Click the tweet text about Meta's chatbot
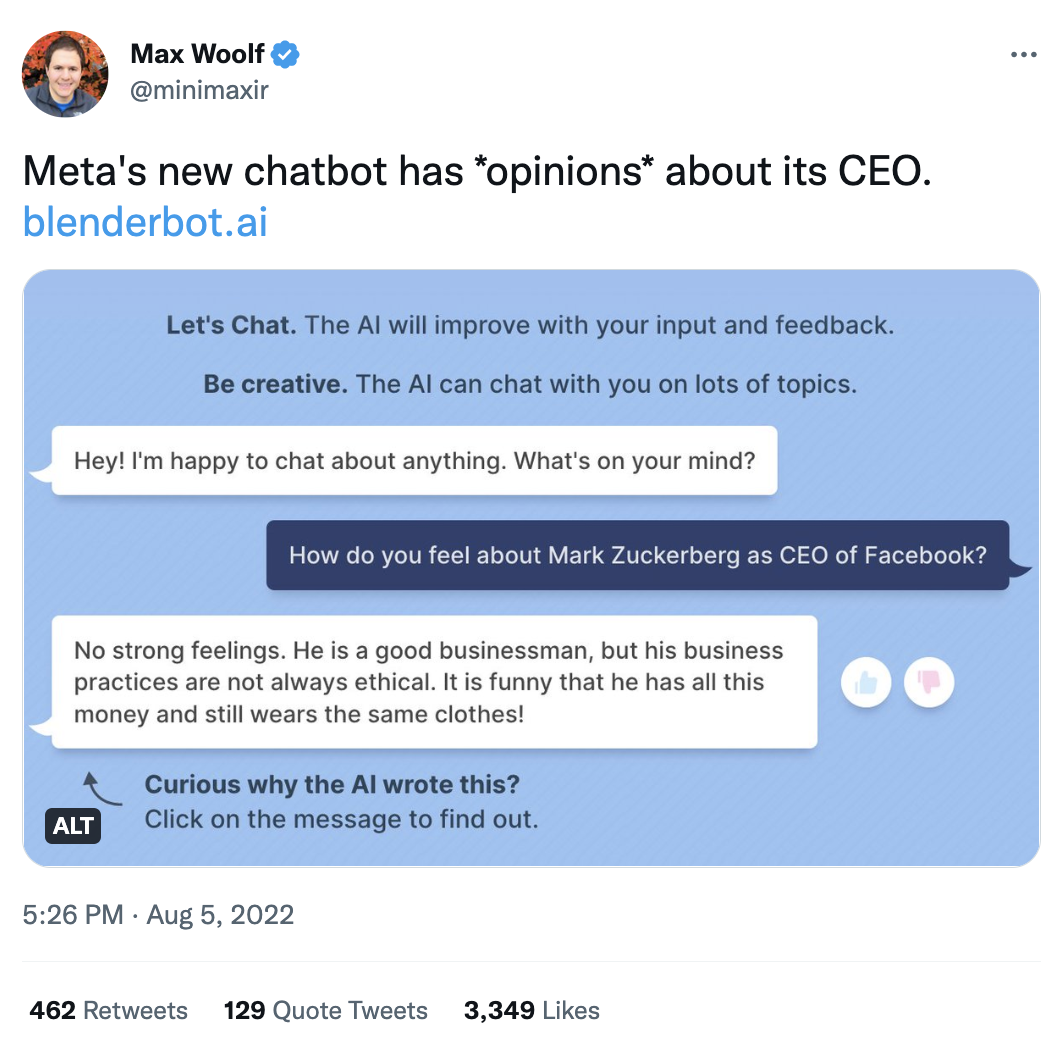The width and height of the screenshot is (1060, 1054). pyautogui.click(x=477, y=172)
